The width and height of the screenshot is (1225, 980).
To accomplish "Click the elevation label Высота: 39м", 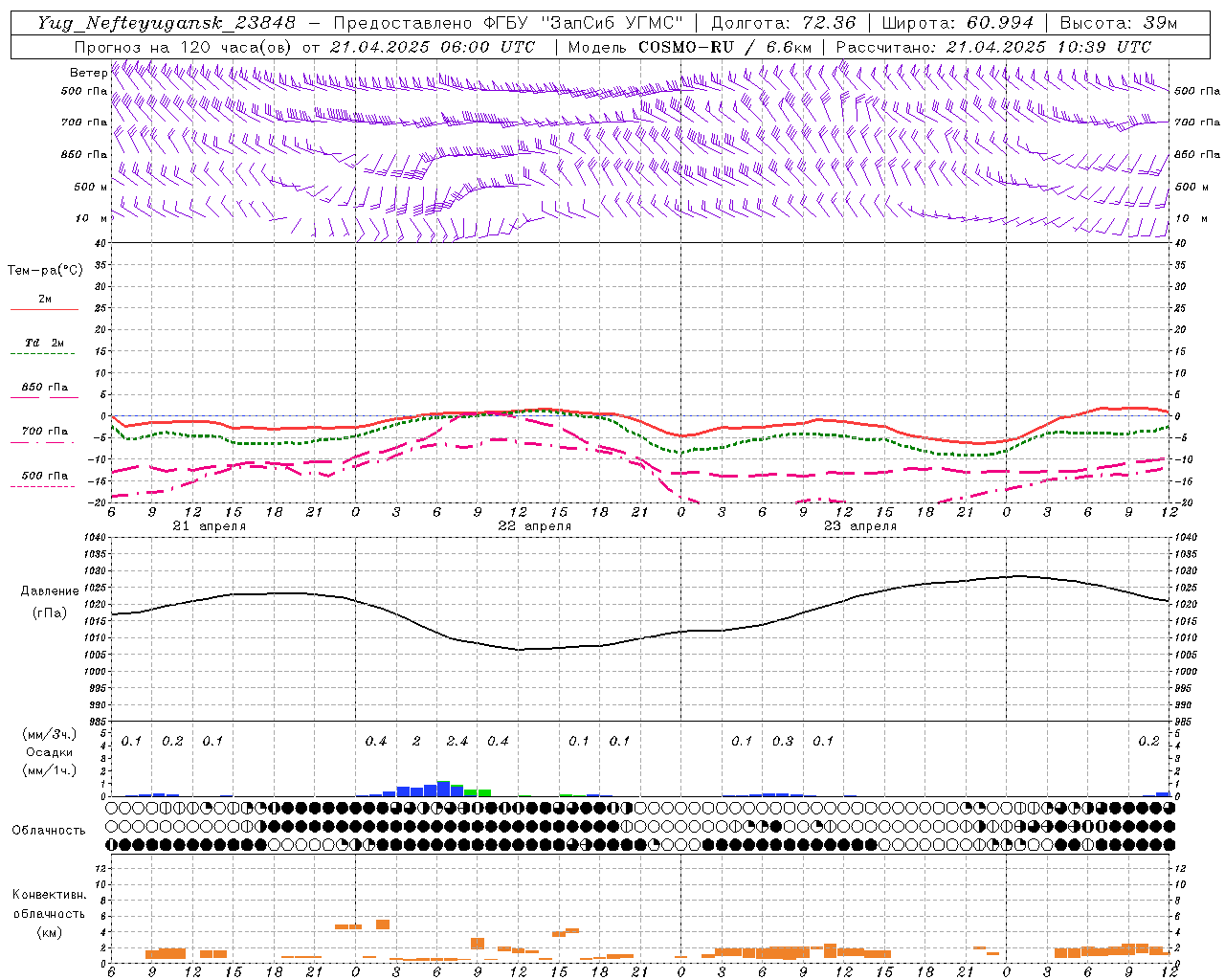I will pos(1119,23).
